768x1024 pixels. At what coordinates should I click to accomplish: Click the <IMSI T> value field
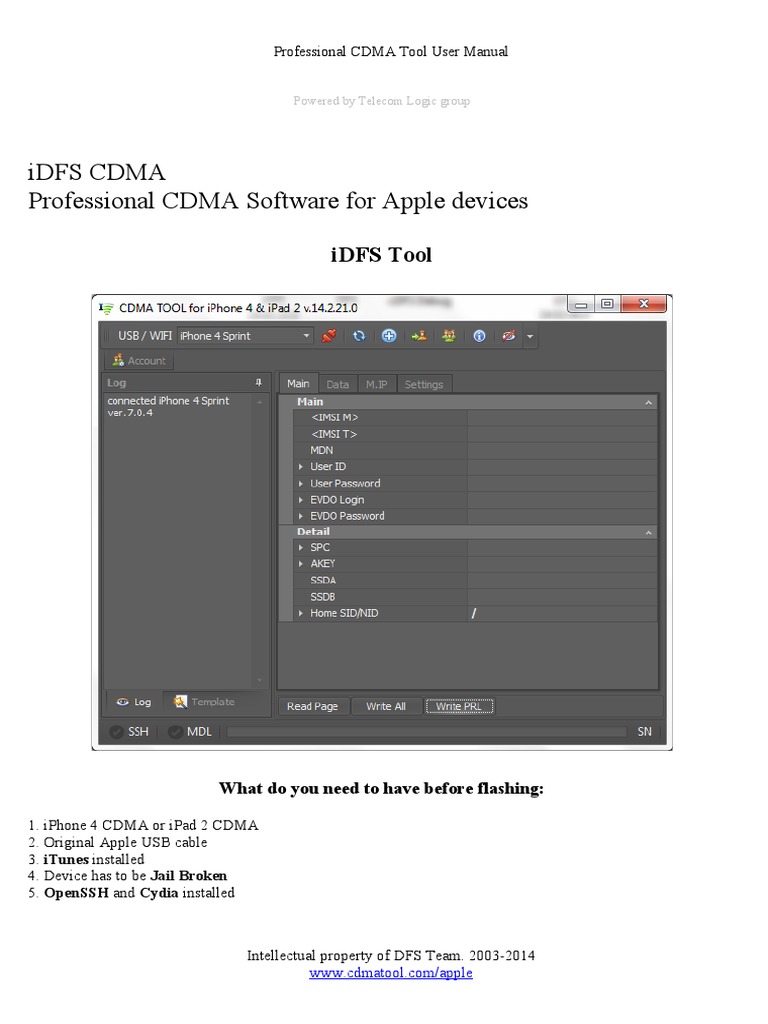point(562,434)
